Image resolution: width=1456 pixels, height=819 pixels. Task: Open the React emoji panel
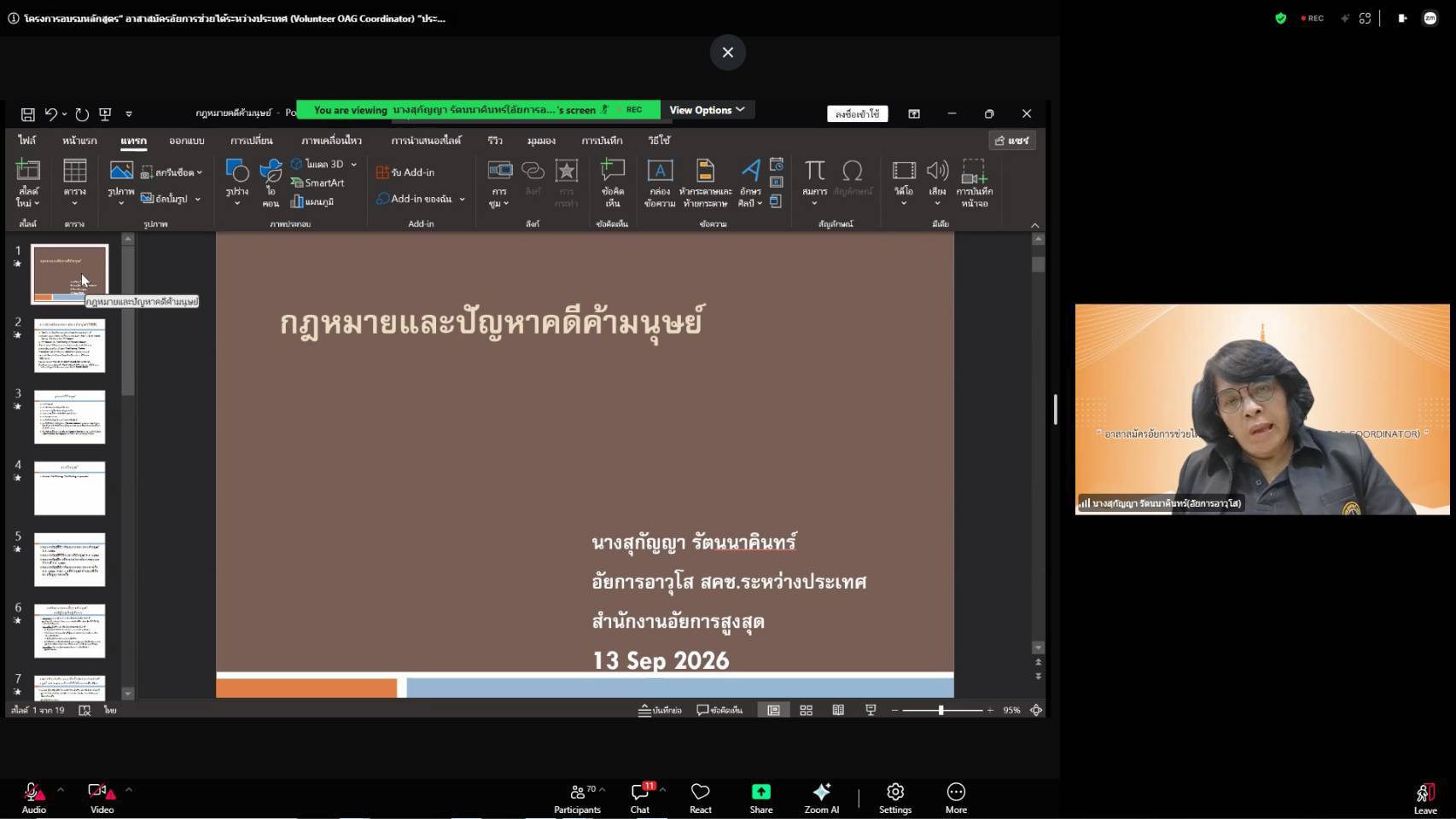701,799
